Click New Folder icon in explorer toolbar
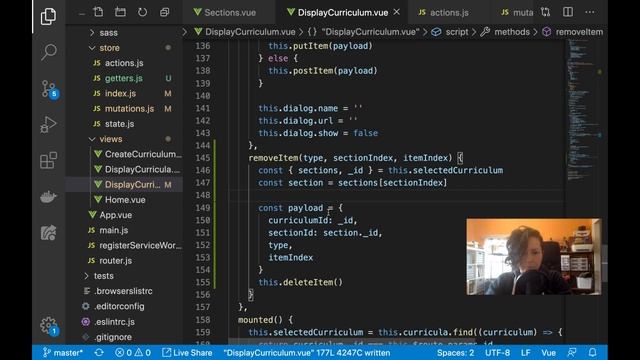This screenshot has width=640, height=360. click(x=120, y=12)
